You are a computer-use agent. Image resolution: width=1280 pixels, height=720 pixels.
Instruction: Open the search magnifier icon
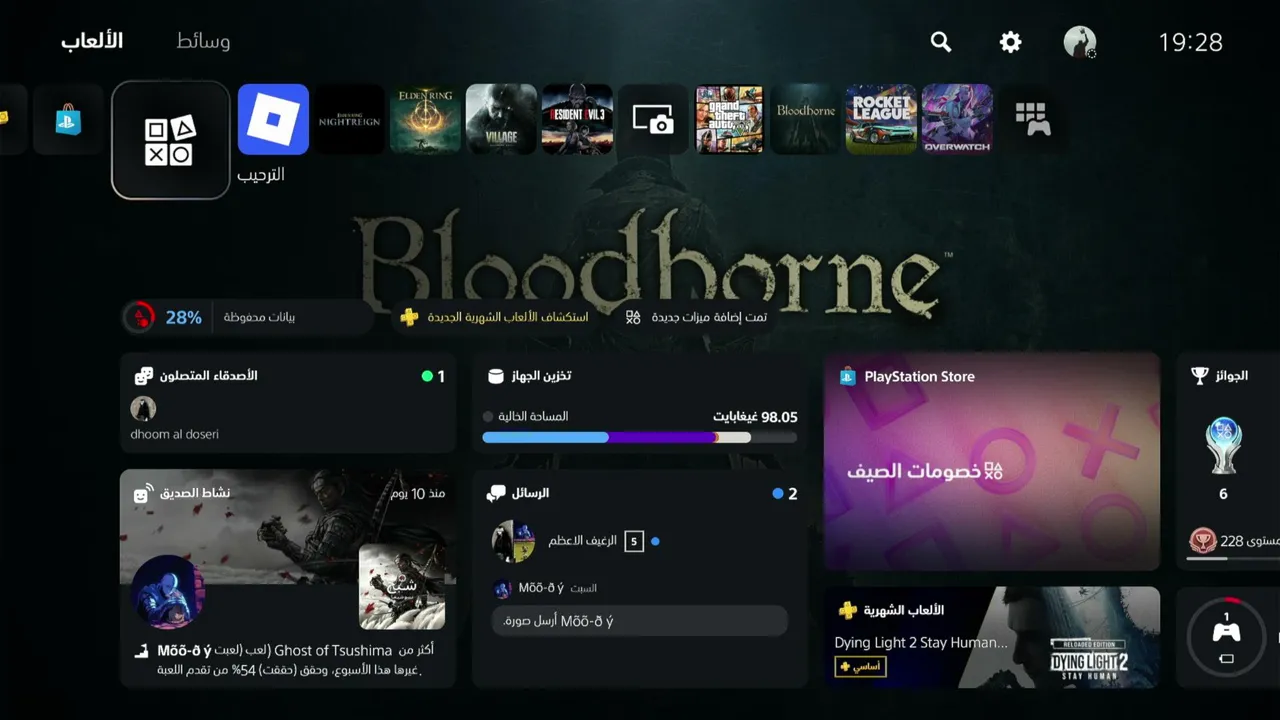point(941,41)
